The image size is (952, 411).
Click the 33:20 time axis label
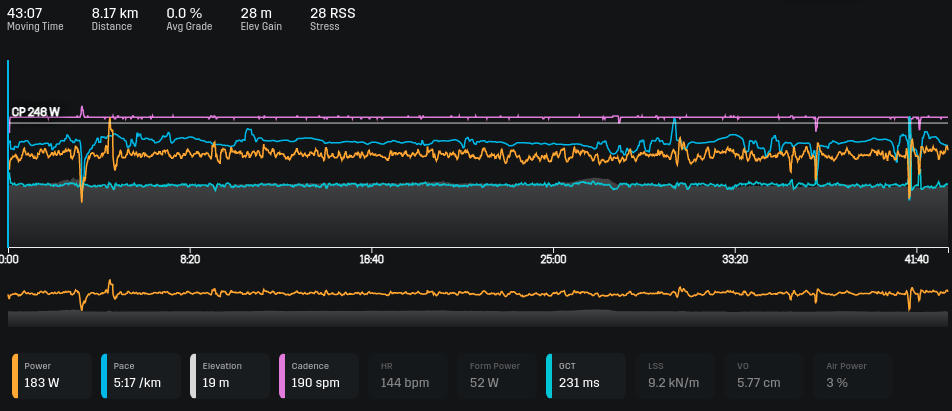[734, 259]
